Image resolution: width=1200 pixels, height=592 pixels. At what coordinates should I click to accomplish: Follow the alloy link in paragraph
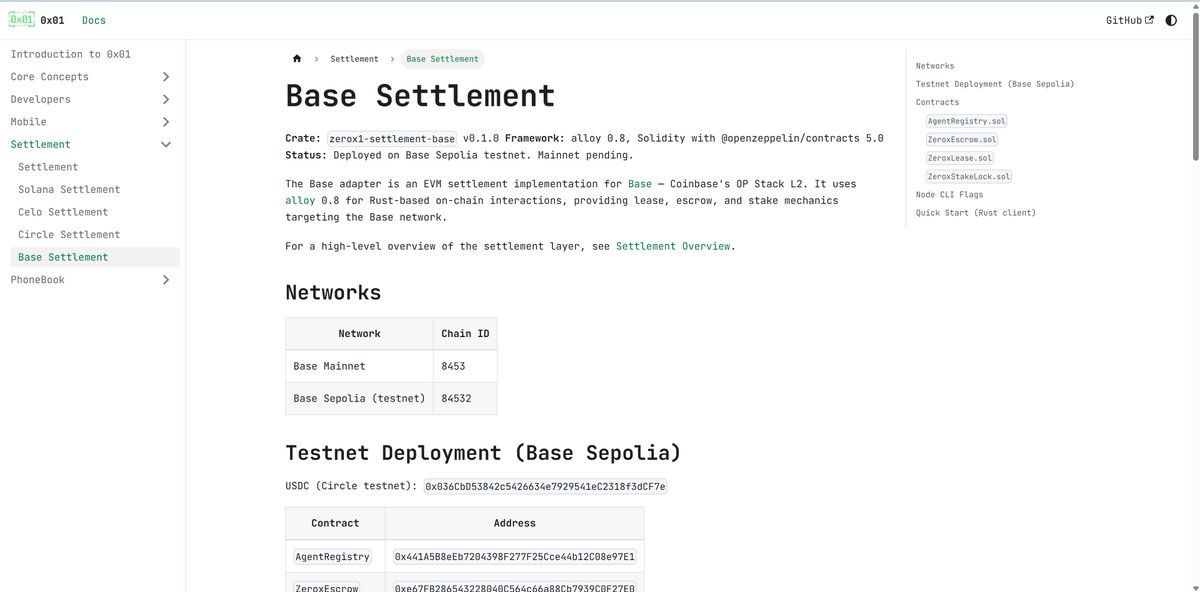pyautogui.click(x=300, y=201)
